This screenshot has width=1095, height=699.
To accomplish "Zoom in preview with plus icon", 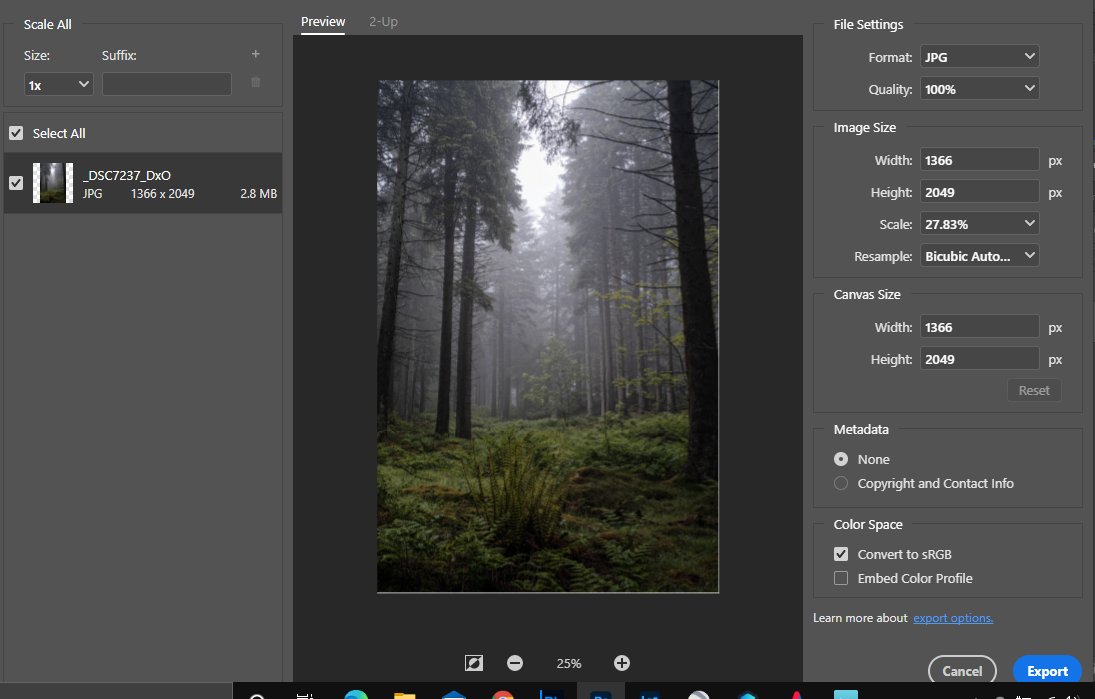I will tap(622, 663).
